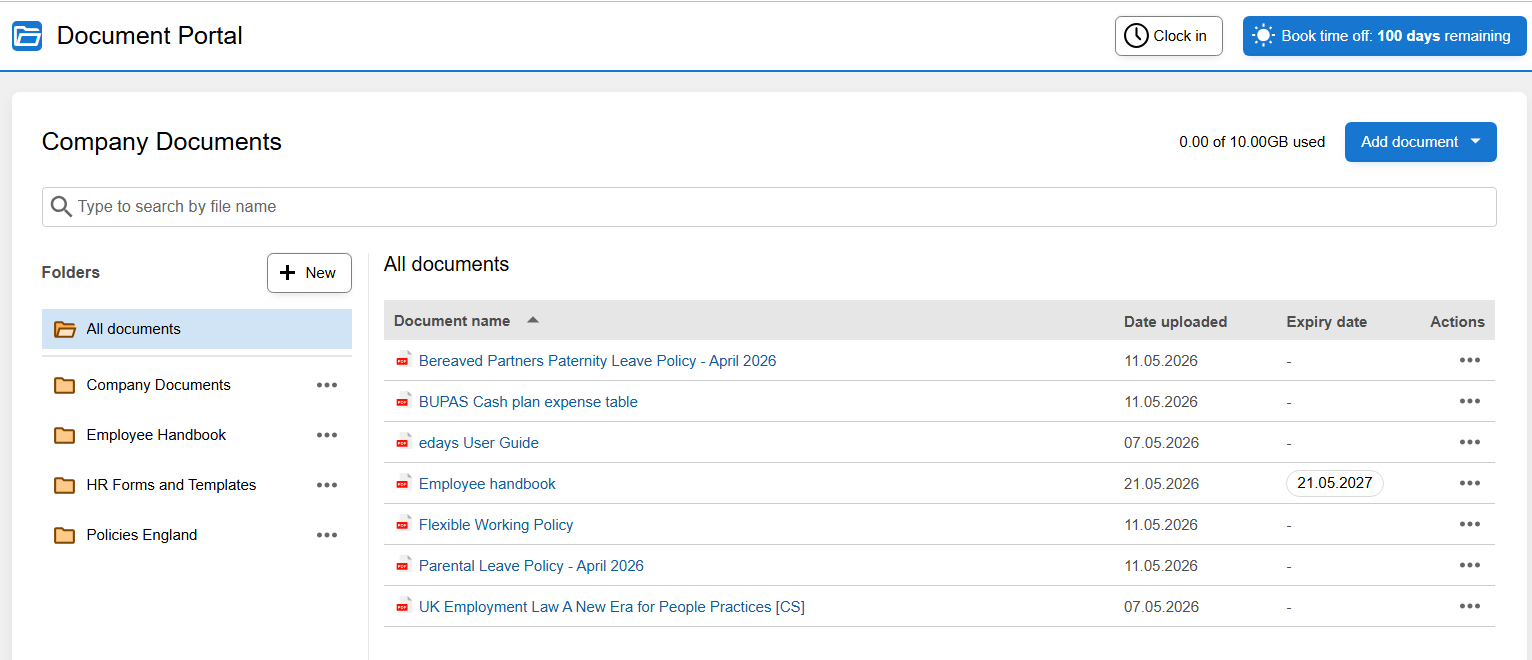The height and width of the screenshot is (660, 1532).
Task: Open three-dot menu for Policies England folder
Action: (327, 535)
